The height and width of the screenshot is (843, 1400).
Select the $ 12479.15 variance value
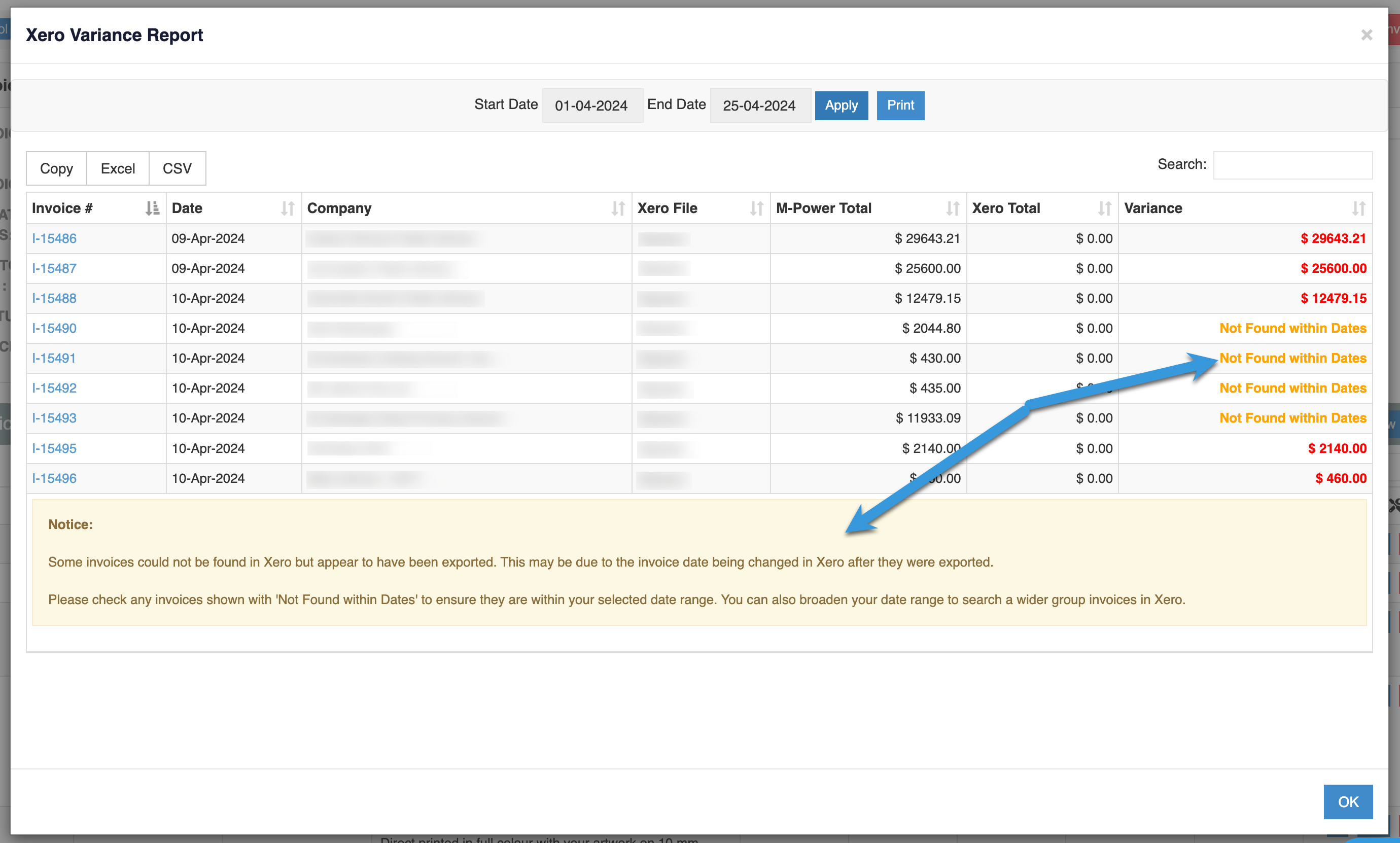click(x=1334, y=299)
